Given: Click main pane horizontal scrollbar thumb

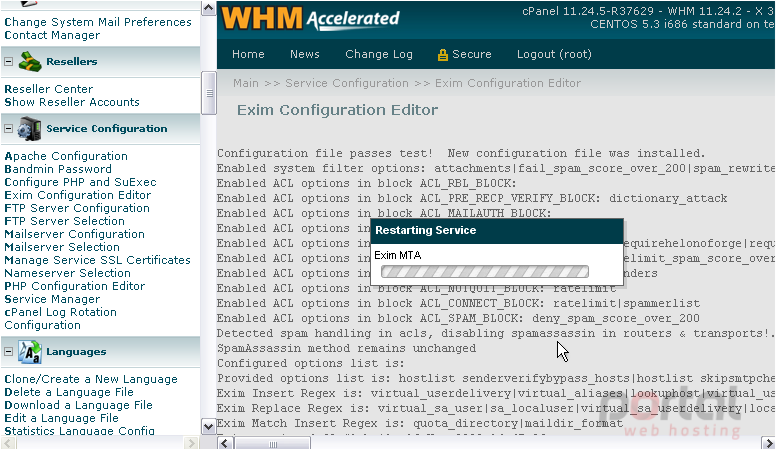Looking at the screenshot, I should click(272, 443).
